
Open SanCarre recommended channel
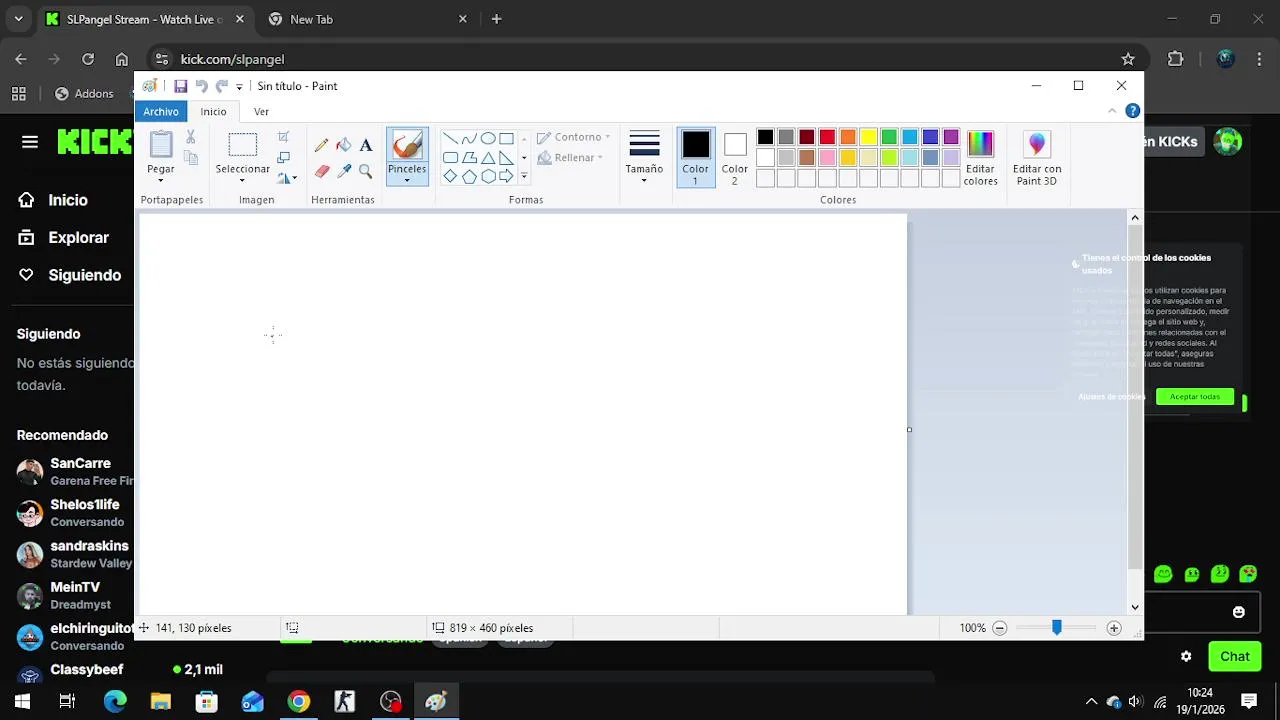(x=75, y=471)
